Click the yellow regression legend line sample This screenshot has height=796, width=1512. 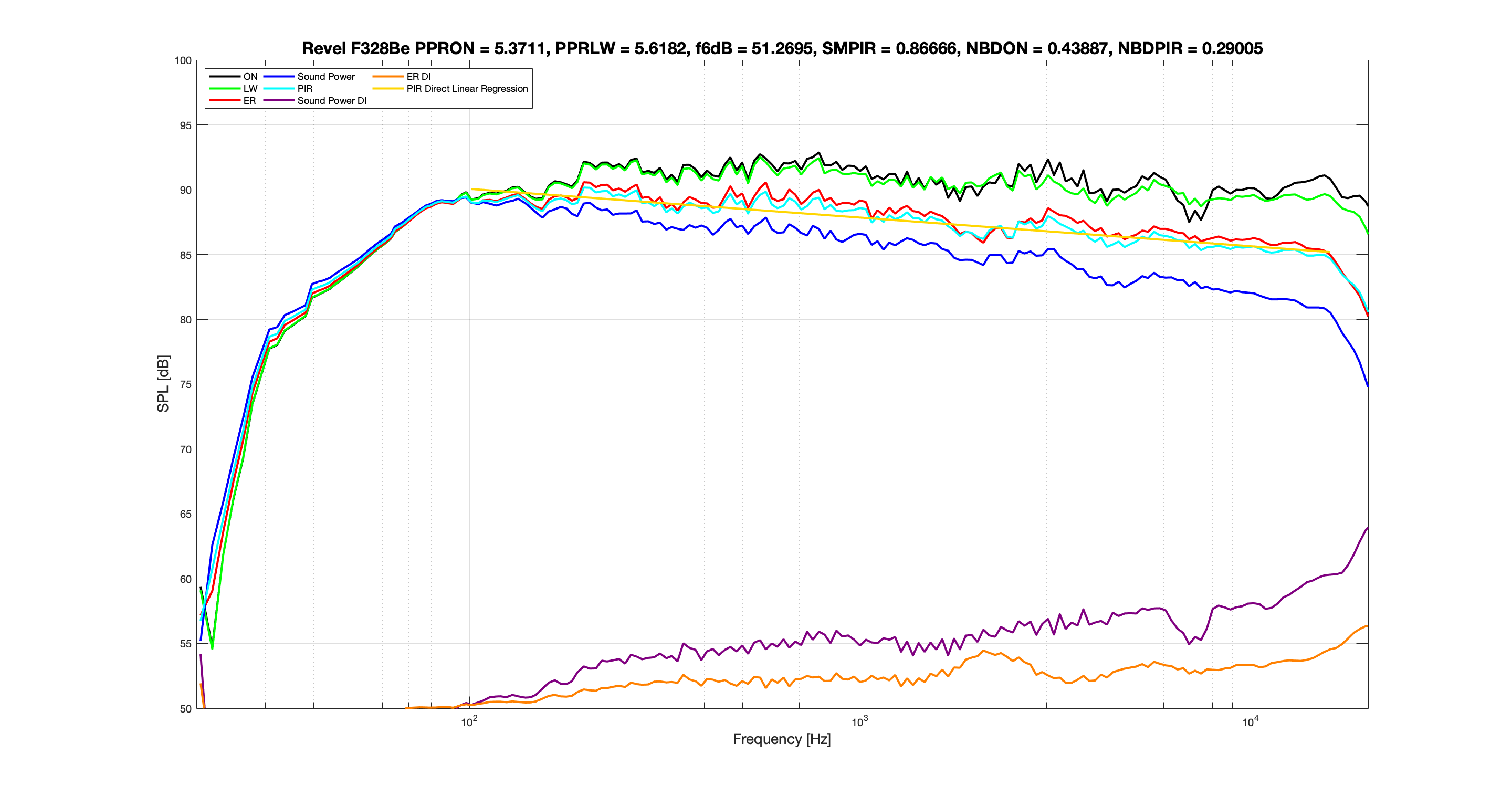(x=388, y=89)
